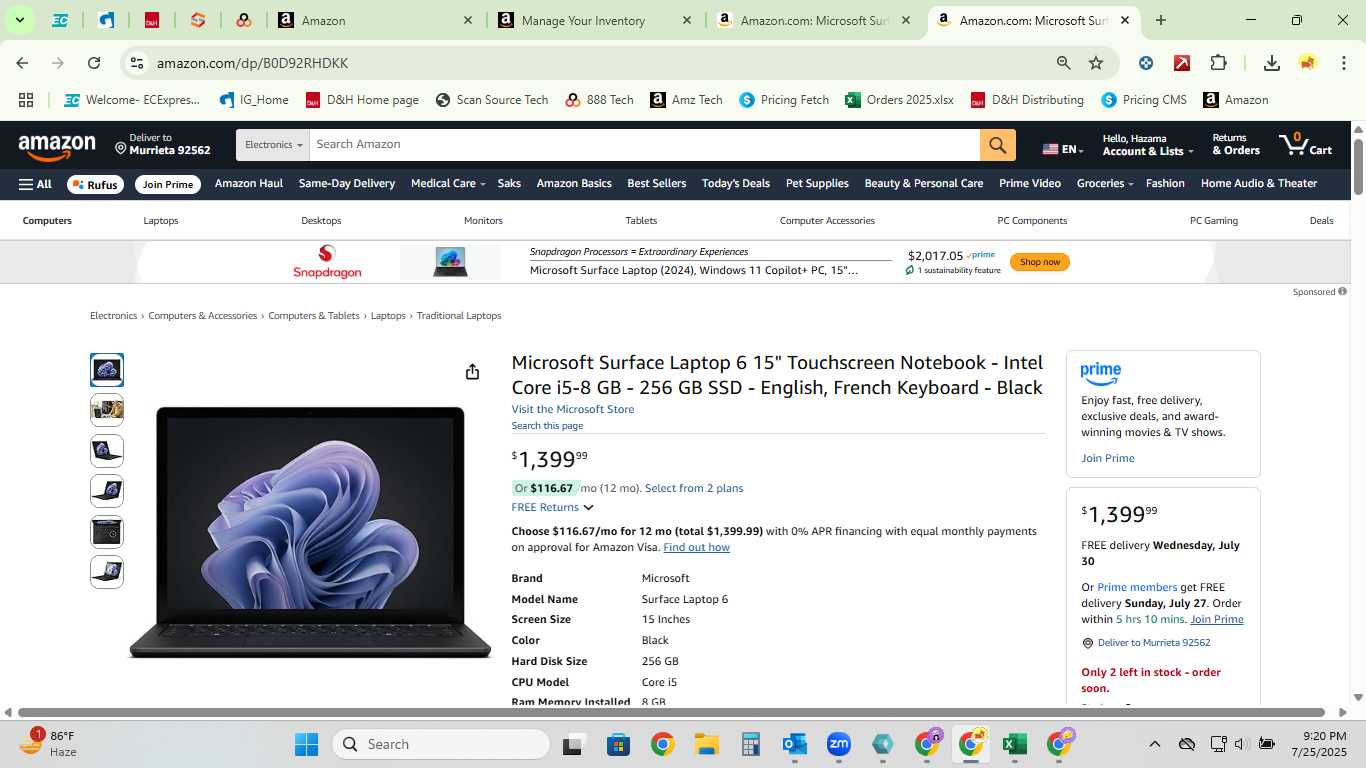The width and height of the screenshot is (1366, 768).
Task: Open the bookmarks apps grid icon
Action: pos(26,100)
